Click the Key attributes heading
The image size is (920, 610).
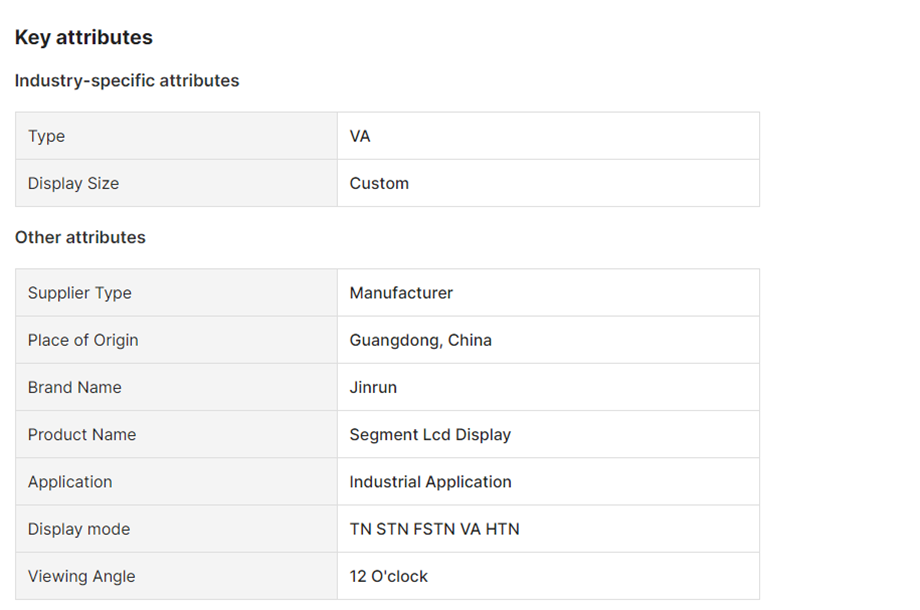83,38
